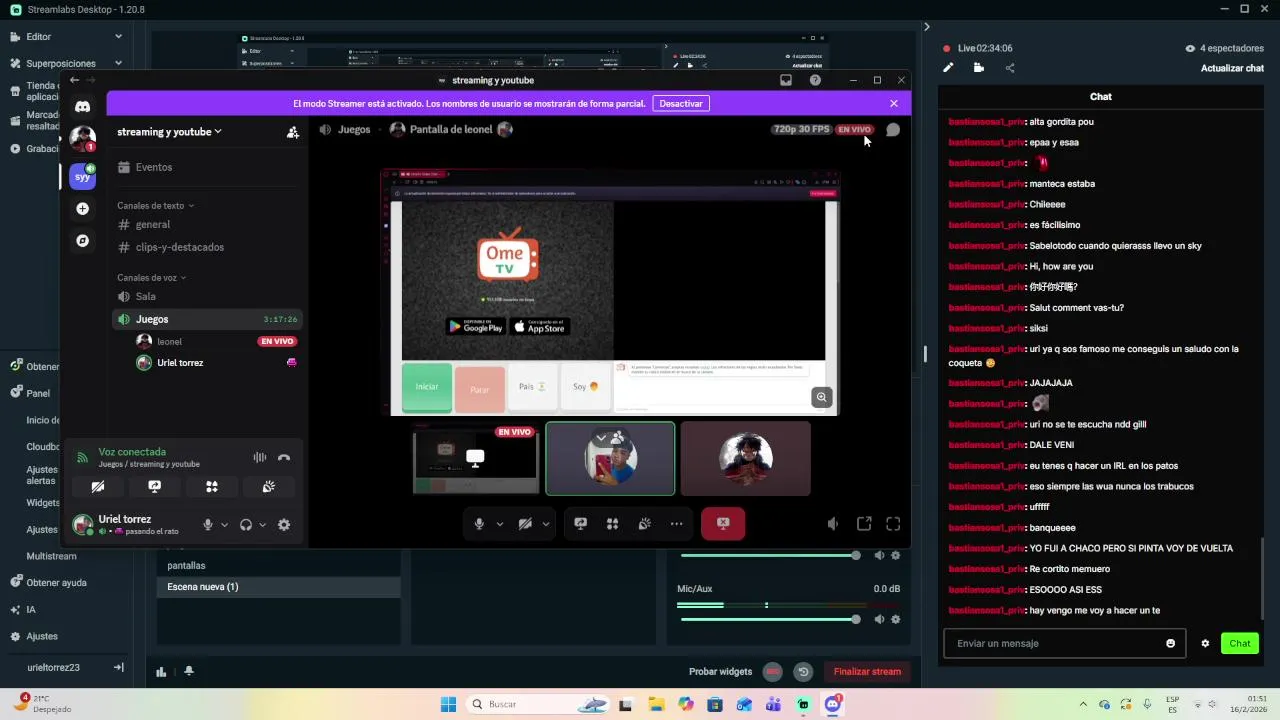The width and height of the screenshot is (1280, 720).
Task: Click the invite members icon beside server name
Action: pyautogui.click(x=293, y=132)
